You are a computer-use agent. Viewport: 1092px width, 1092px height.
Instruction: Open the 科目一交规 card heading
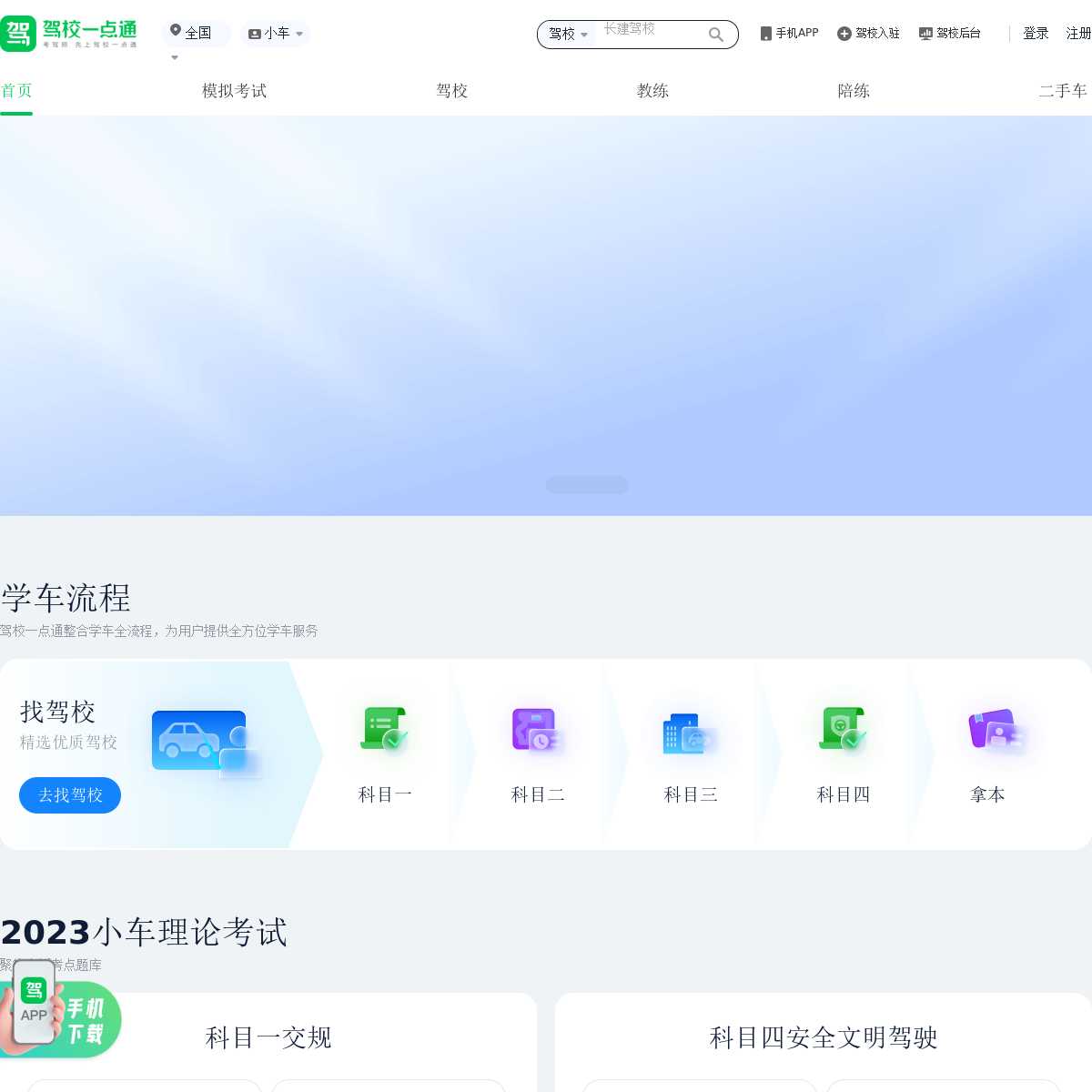pyautogui.click(x=268, y=1037)
